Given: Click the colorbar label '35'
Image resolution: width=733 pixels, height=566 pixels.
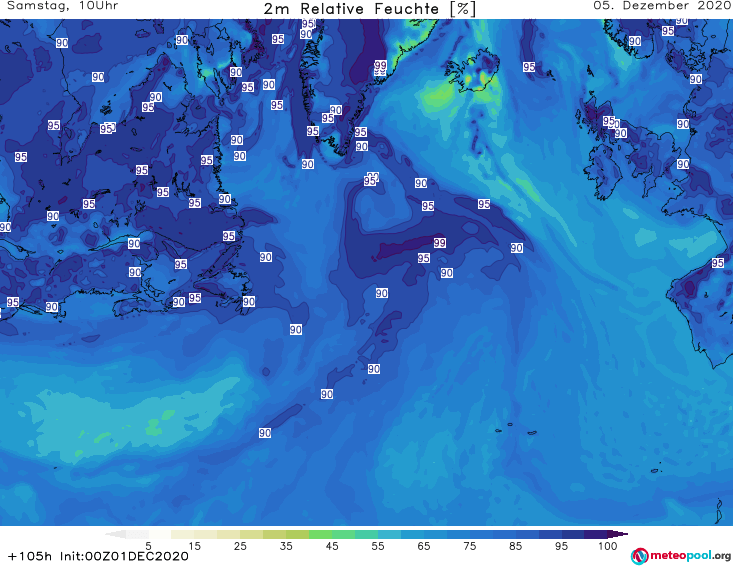Looking at the screenshot, I should [286, 546].
